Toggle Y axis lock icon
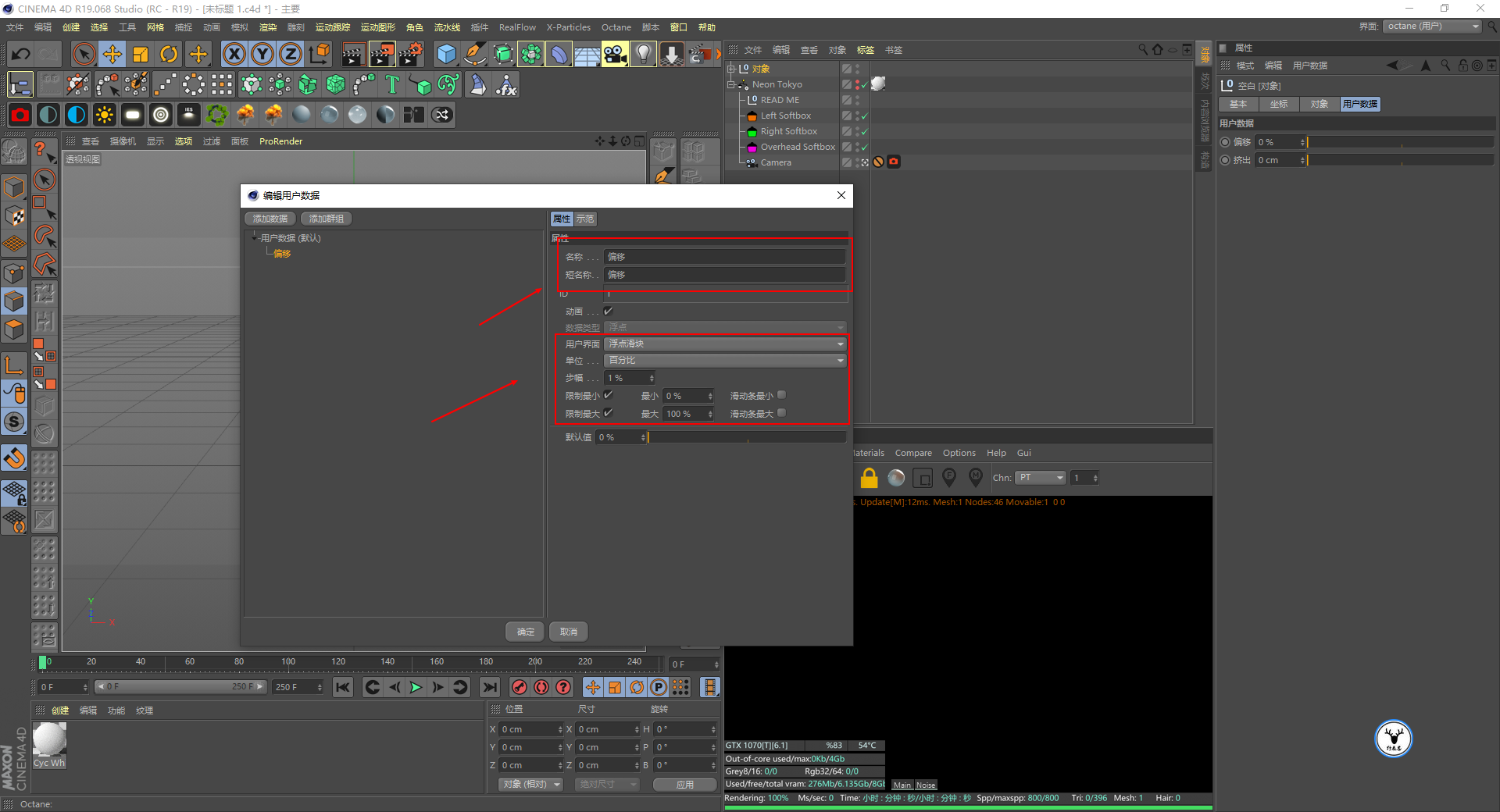Screen dimensions: 1500x812 262,54
